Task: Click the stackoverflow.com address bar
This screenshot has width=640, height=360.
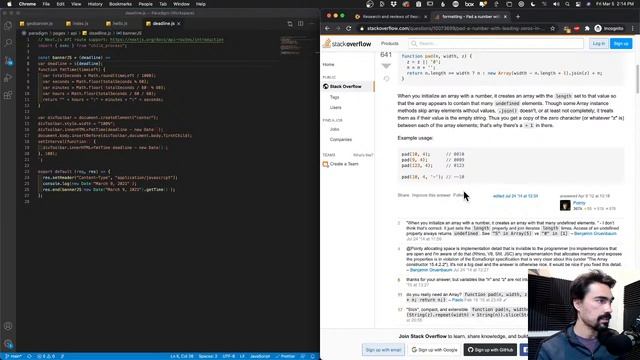Action: click(x=455, y=29)
